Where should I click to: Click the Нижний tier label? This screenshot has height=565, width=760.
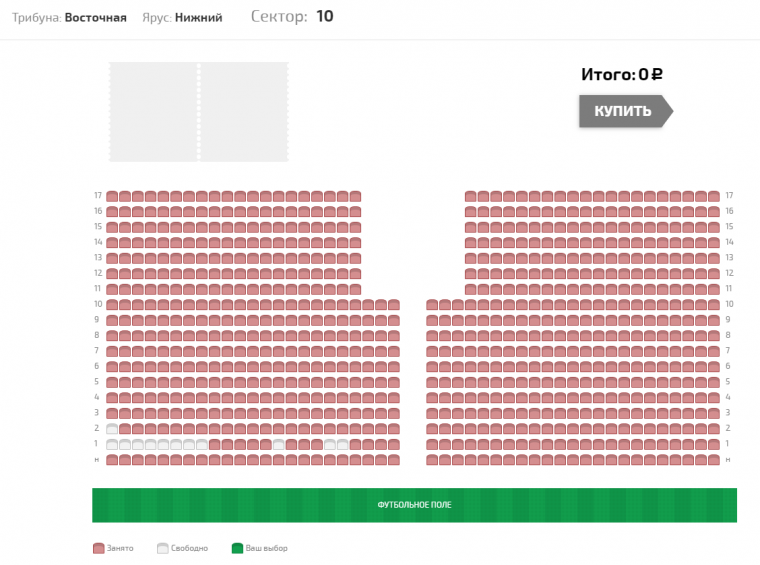pyautogui.click(x=199, y=17)
